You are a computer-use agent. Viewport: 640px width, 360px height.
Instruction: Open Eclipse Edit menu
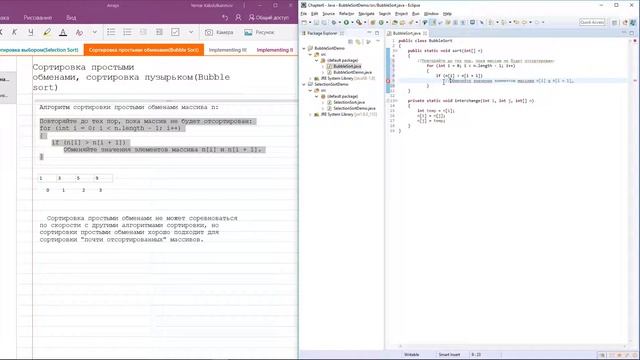pyautogui.click(x=314, y=14)
